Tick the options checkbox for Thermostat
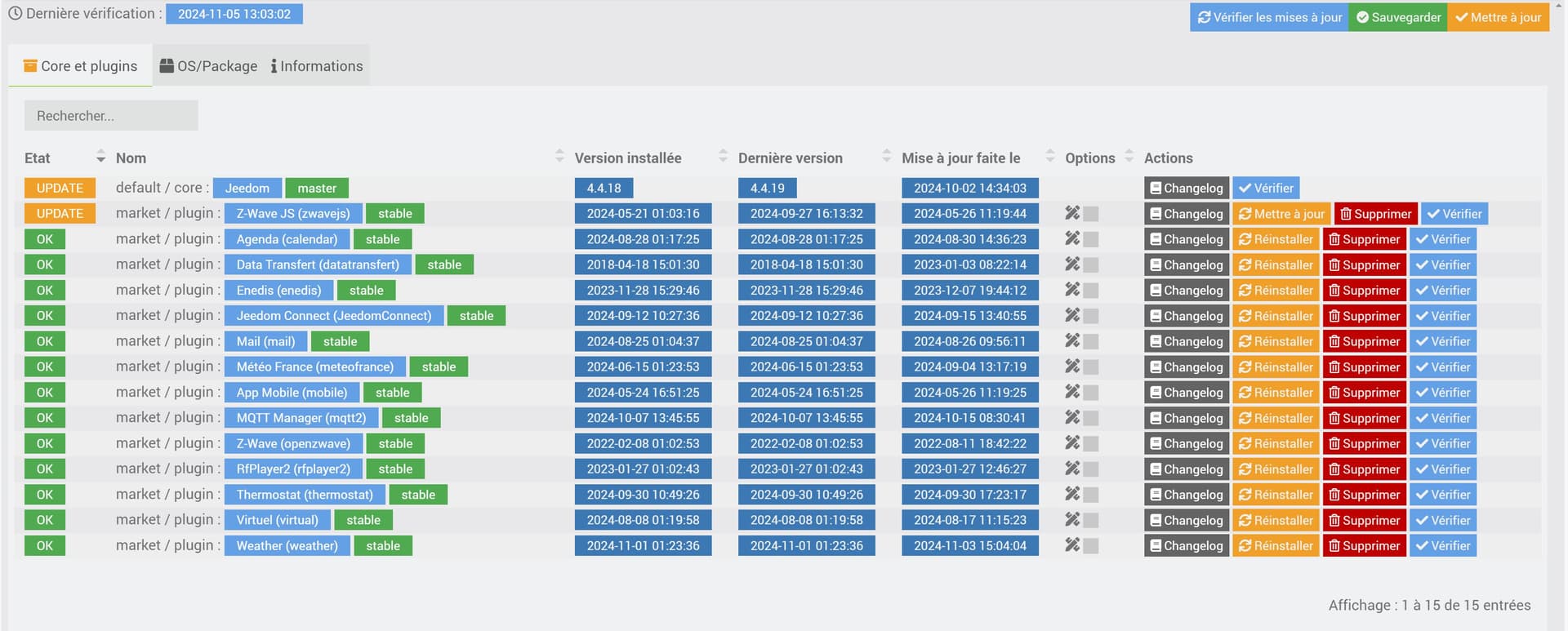This screenshot has height=631, width=1568. tap(1091, 495)
